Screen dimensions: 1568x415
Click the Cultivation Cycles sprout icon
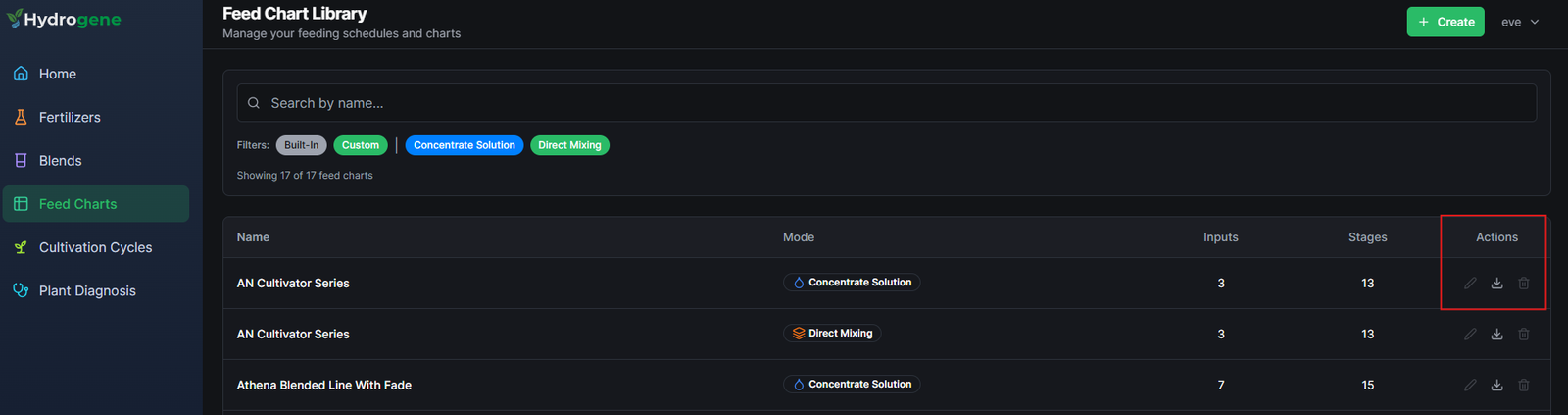pyautogui.click(x=21, y=247)
